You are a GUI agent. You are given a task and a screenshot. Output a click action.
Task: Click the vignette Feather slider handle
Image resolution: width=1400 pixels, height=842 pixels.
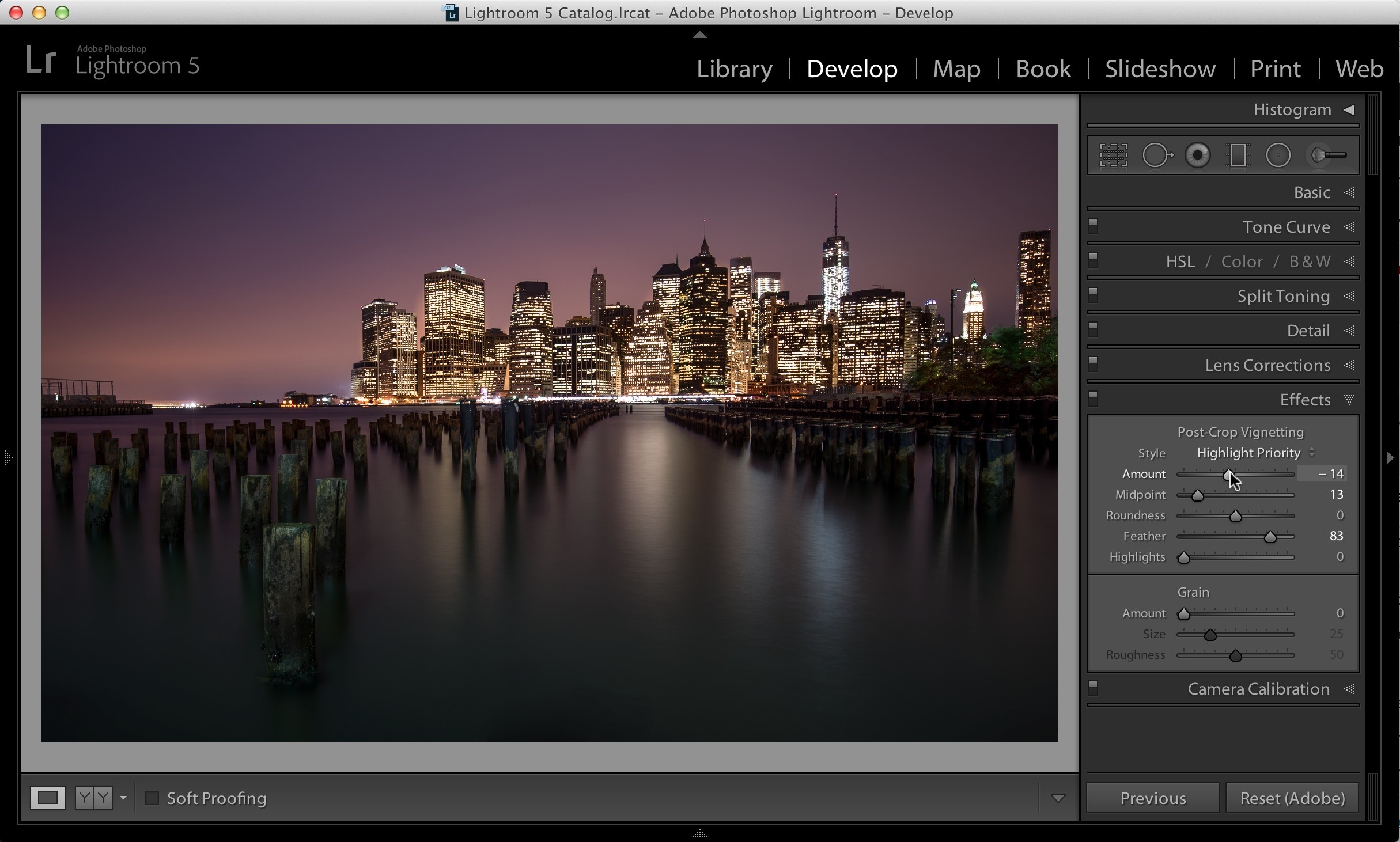point(1270,537)
